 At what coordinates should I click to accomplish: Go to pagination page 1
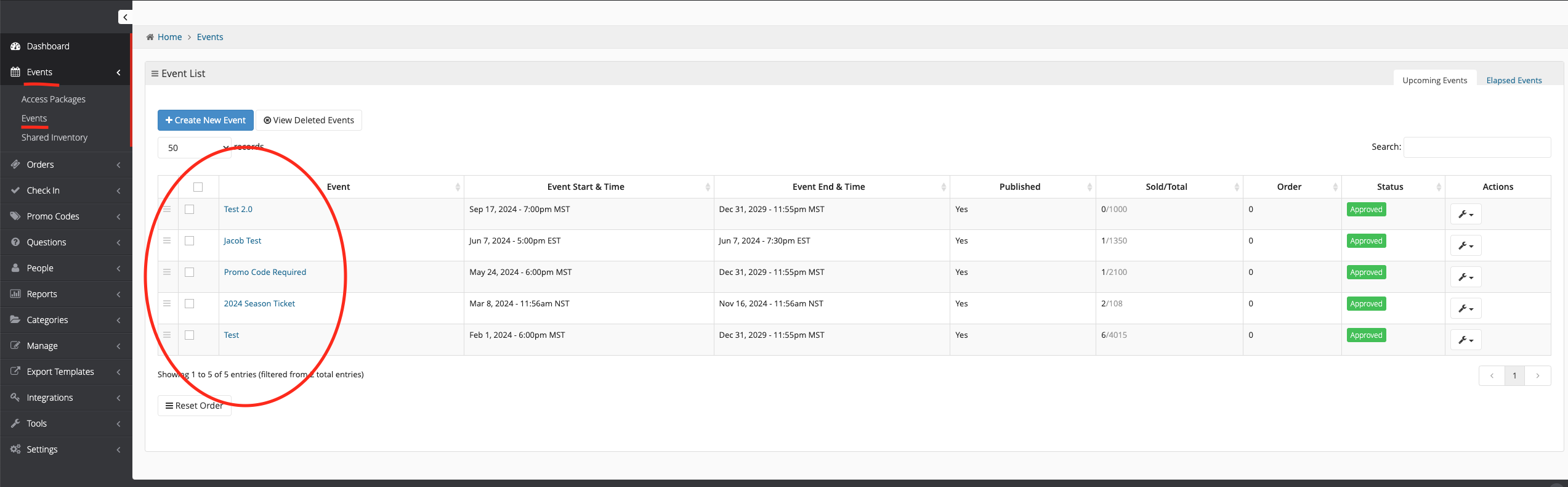click(x=1514, y=375)
